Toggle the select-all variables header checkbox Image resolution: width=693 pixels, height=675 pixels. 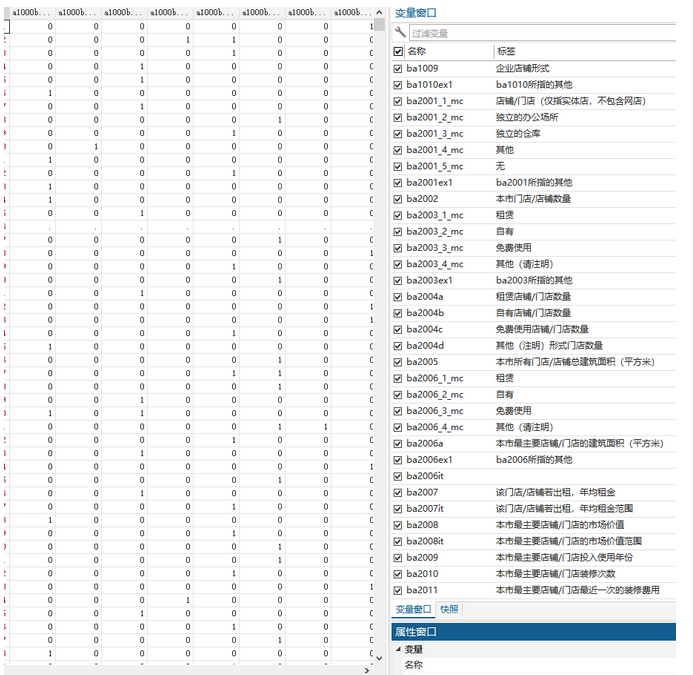tap(399, 51)
